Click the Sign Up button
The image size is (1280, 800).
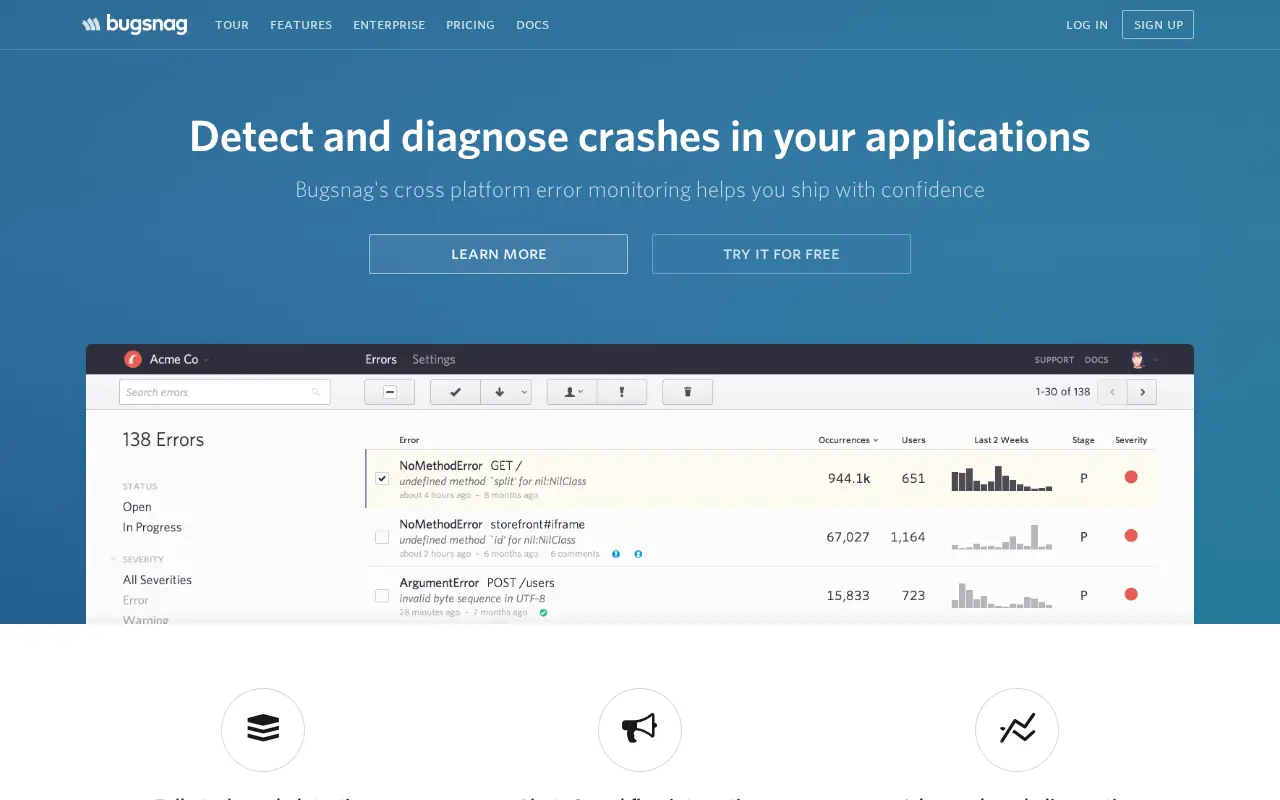coord(1158,25)
